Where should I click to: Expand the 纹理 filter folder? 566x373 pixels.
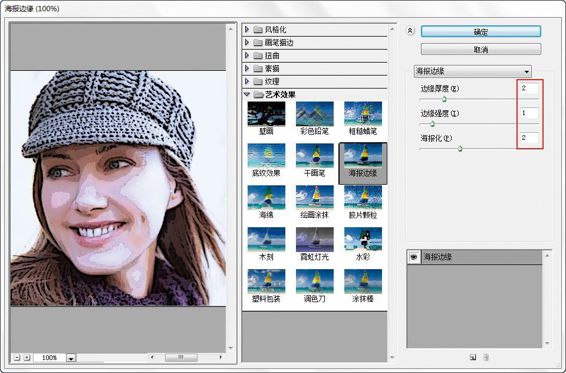(247, 81)
